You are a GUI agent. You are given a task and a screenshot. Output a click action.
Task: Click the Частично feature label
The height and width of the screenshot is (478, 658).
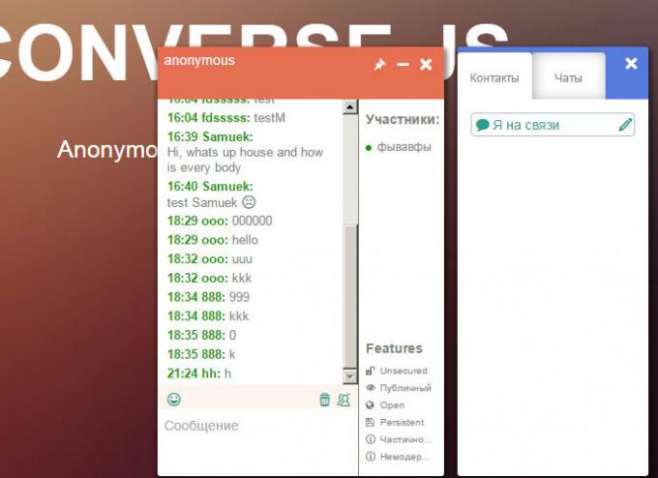point(405,439)
